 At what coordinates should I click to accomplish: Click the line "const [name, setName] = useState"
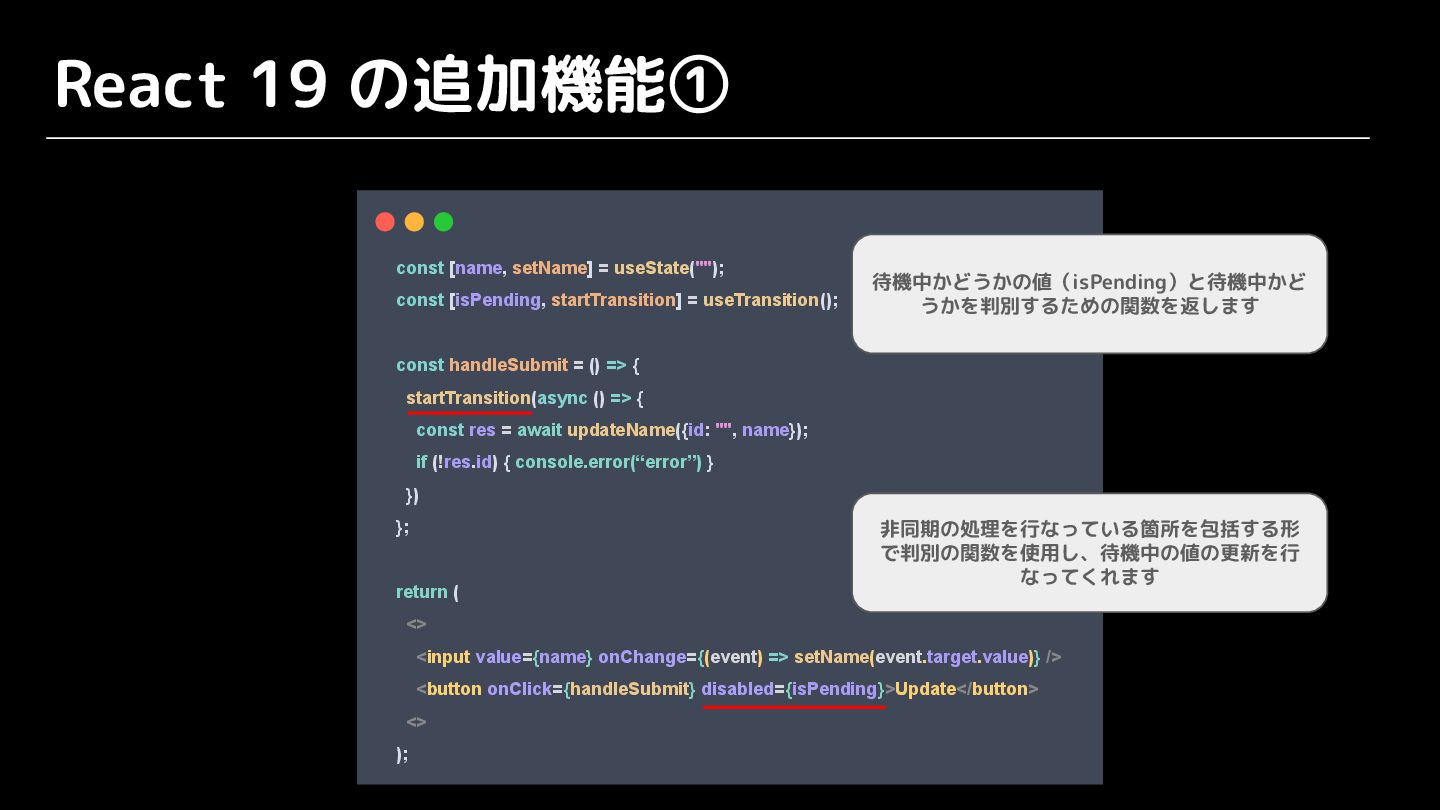pos(560,268)
